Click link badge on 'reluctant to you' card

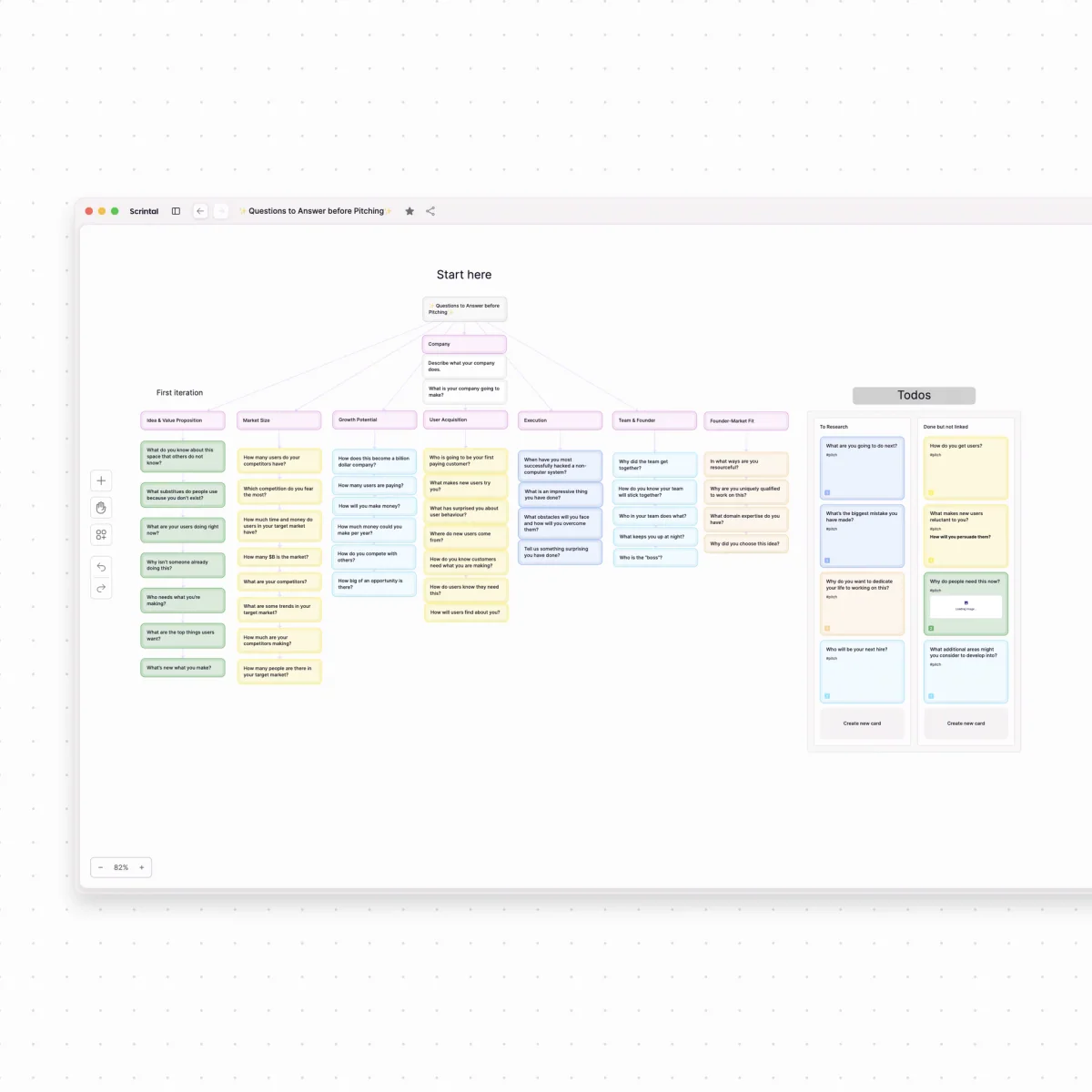(x=931, y=561)
